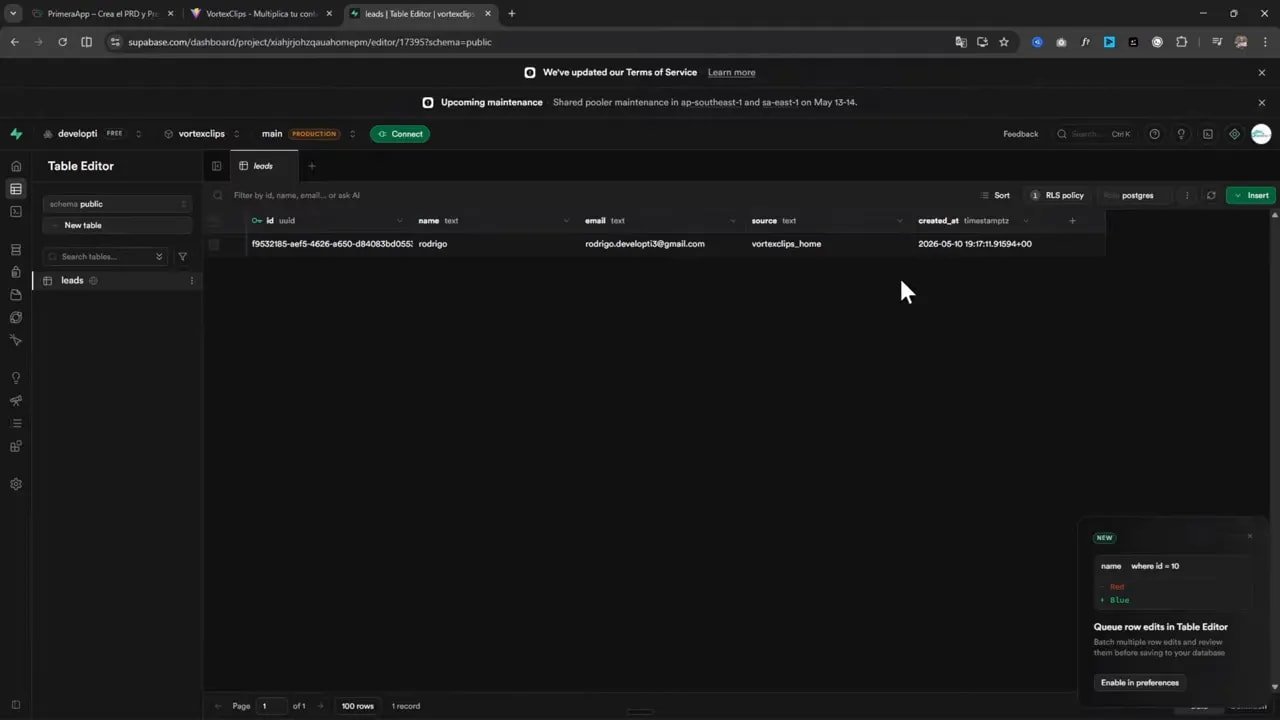Open the Sort options
This screenshot has width=1280, height=720.
tap(995, 196)
